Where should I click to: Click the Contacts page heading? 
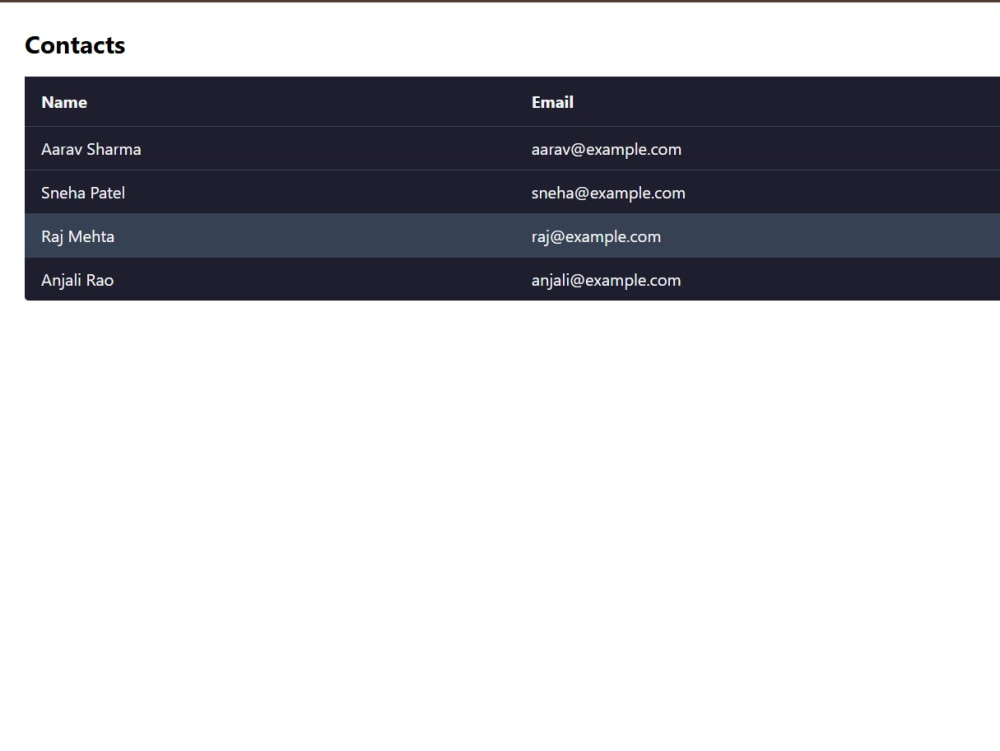point(75,45)
